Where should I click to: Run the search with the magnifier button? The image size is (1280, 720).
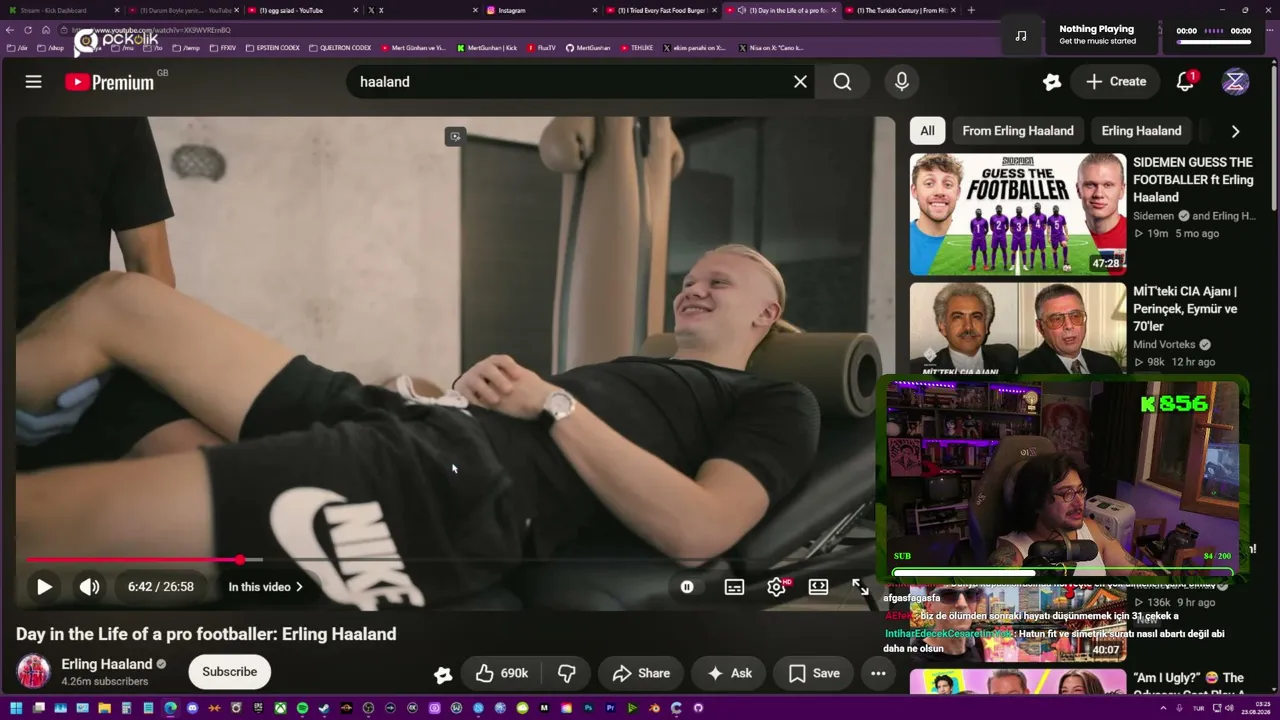[842, 82]
